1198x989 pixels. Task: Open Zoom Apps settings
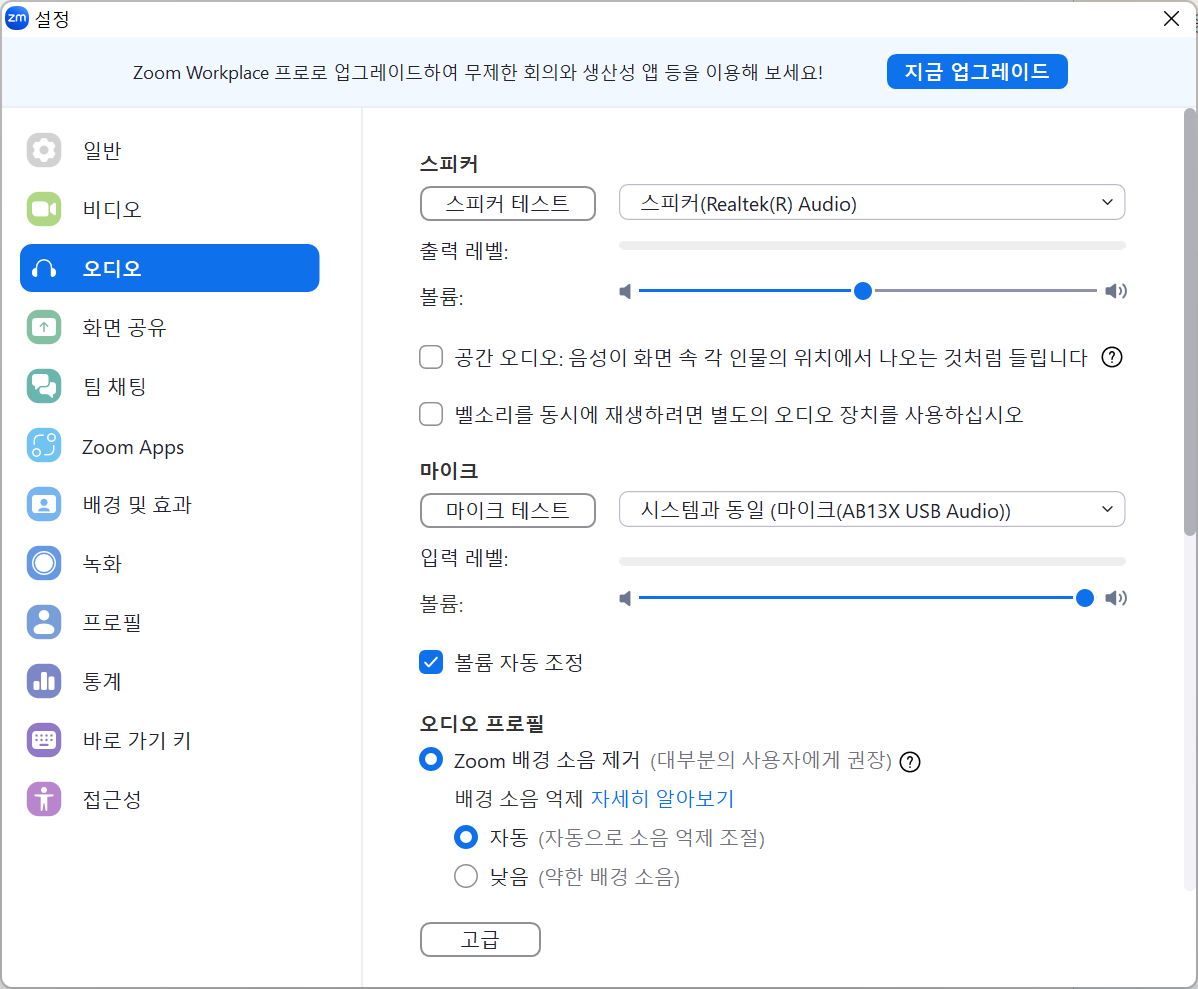[170, 446]
